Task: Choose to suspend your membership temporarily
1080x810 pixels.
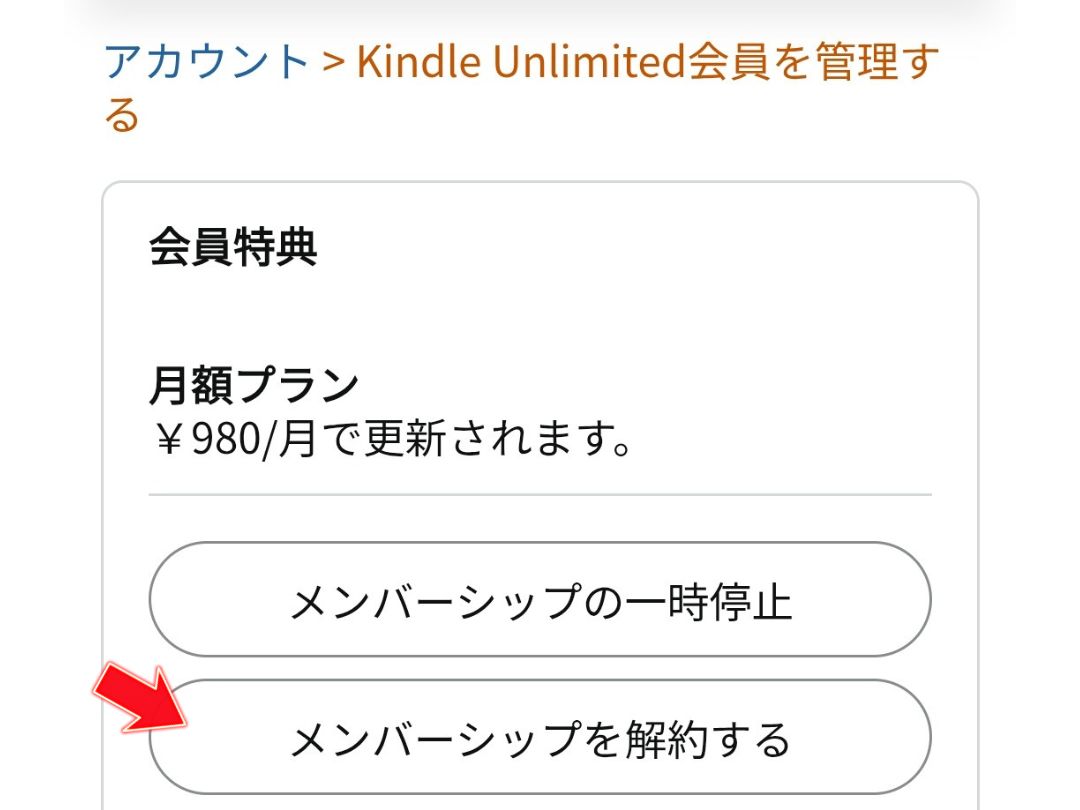Action: 540,598
